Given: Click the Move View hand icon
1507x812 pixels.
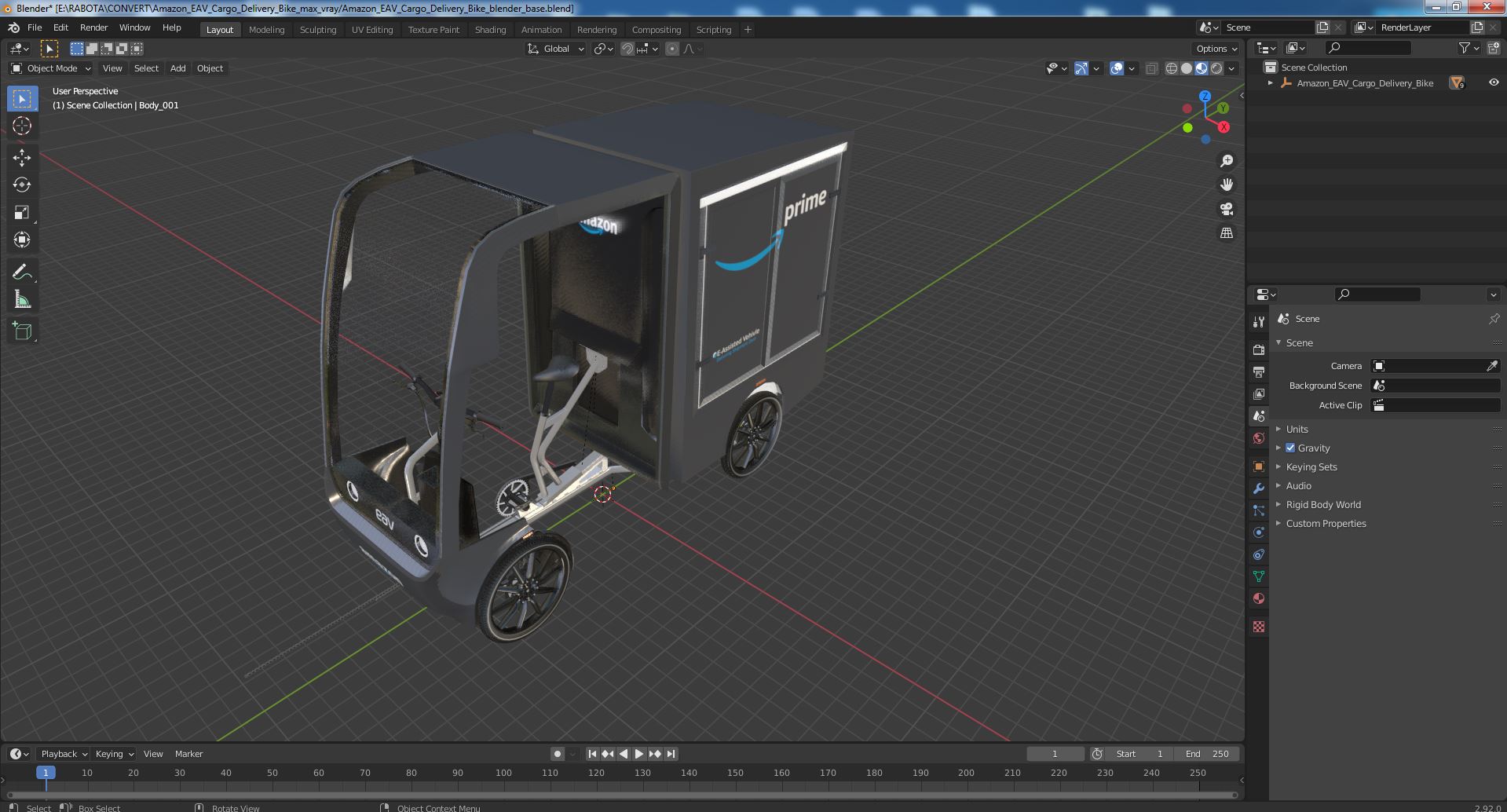Looking at the screenshot, I should (1226, 185).
